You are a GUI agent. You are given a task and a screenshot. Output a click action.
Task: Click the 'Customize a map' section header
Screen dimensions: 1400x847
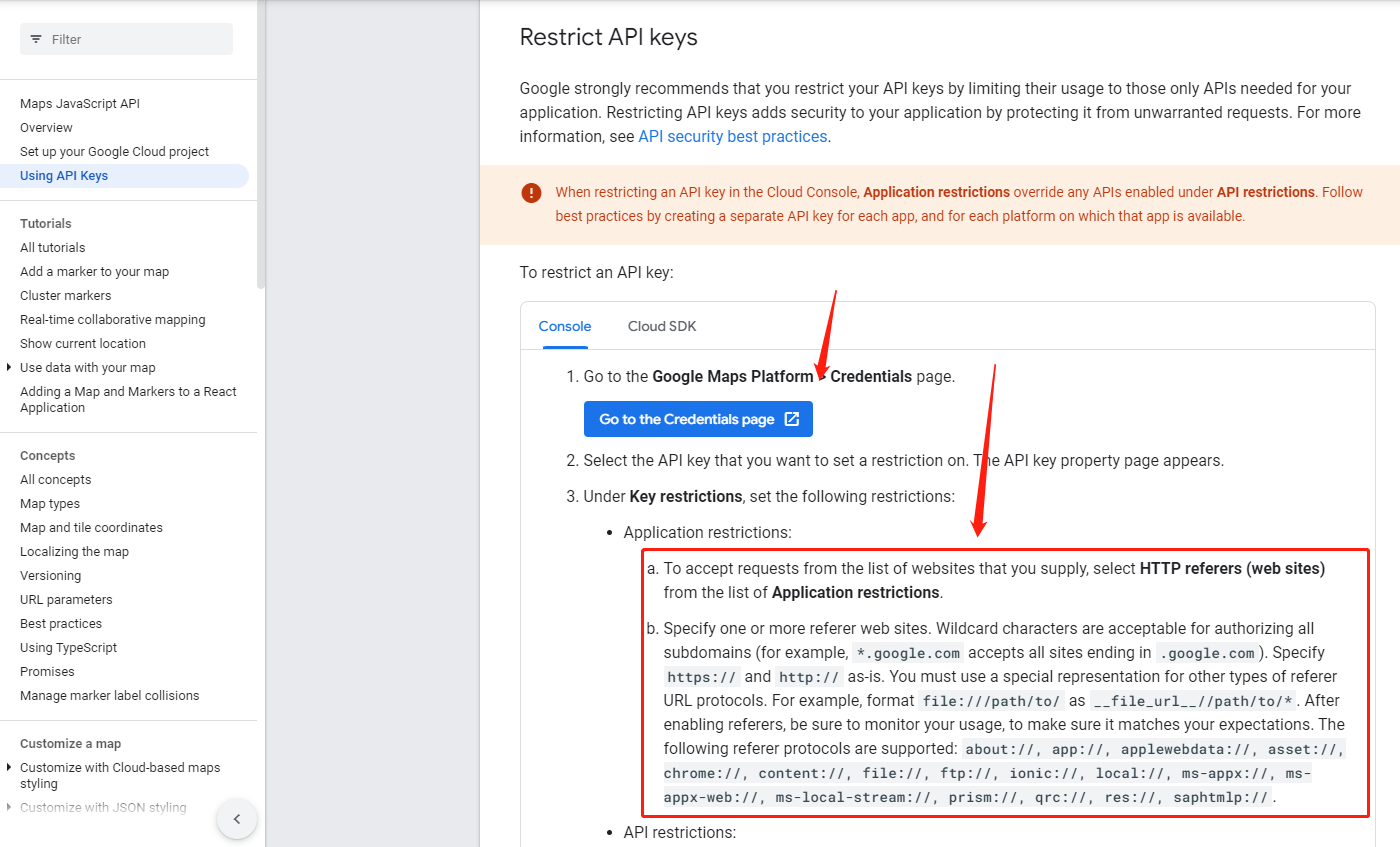click(71, 743)
